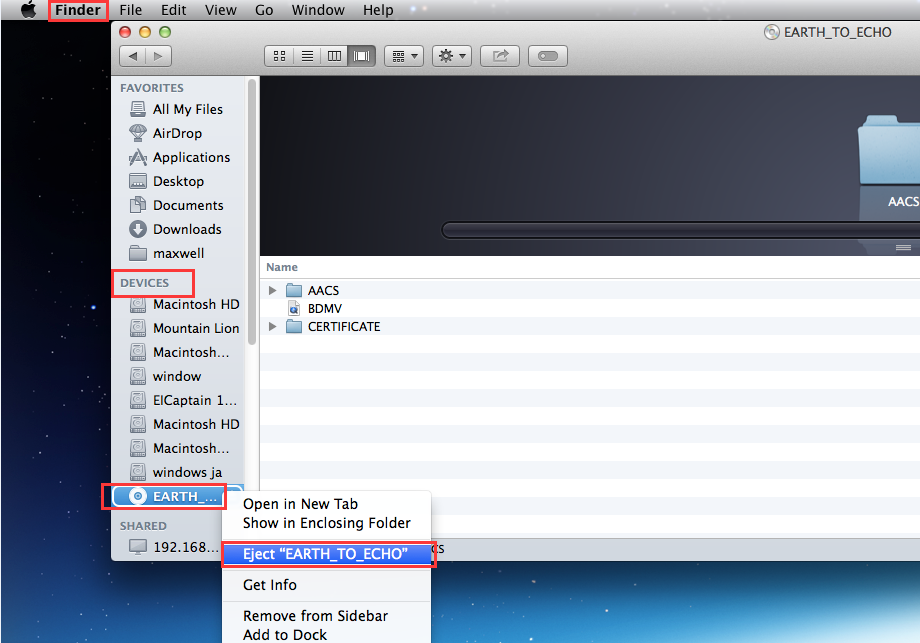Choose Open in New Tab

[x=326, y=504]
